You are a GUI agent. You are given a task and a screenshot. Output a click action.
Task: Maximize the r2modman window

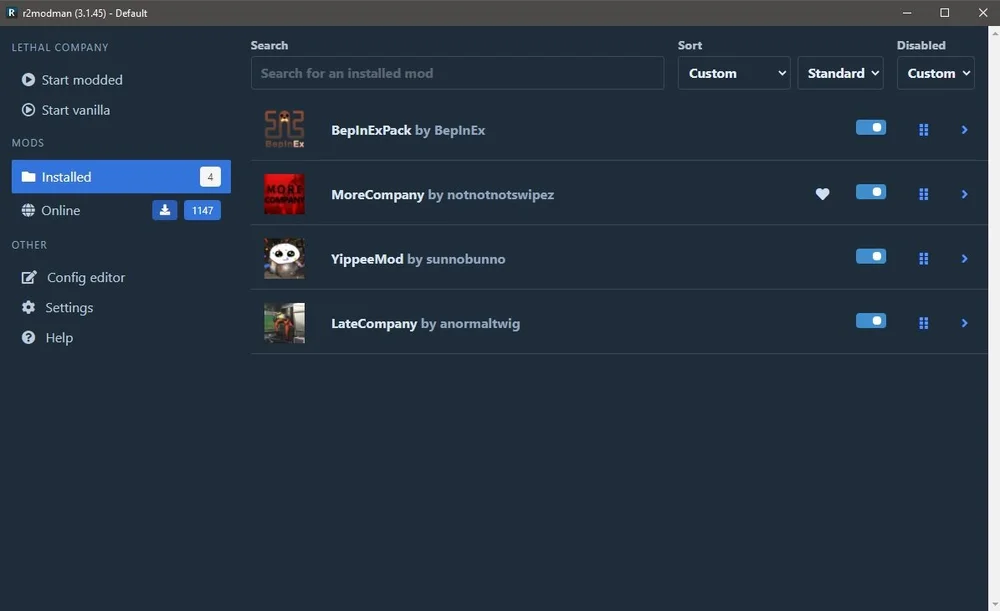945,13
